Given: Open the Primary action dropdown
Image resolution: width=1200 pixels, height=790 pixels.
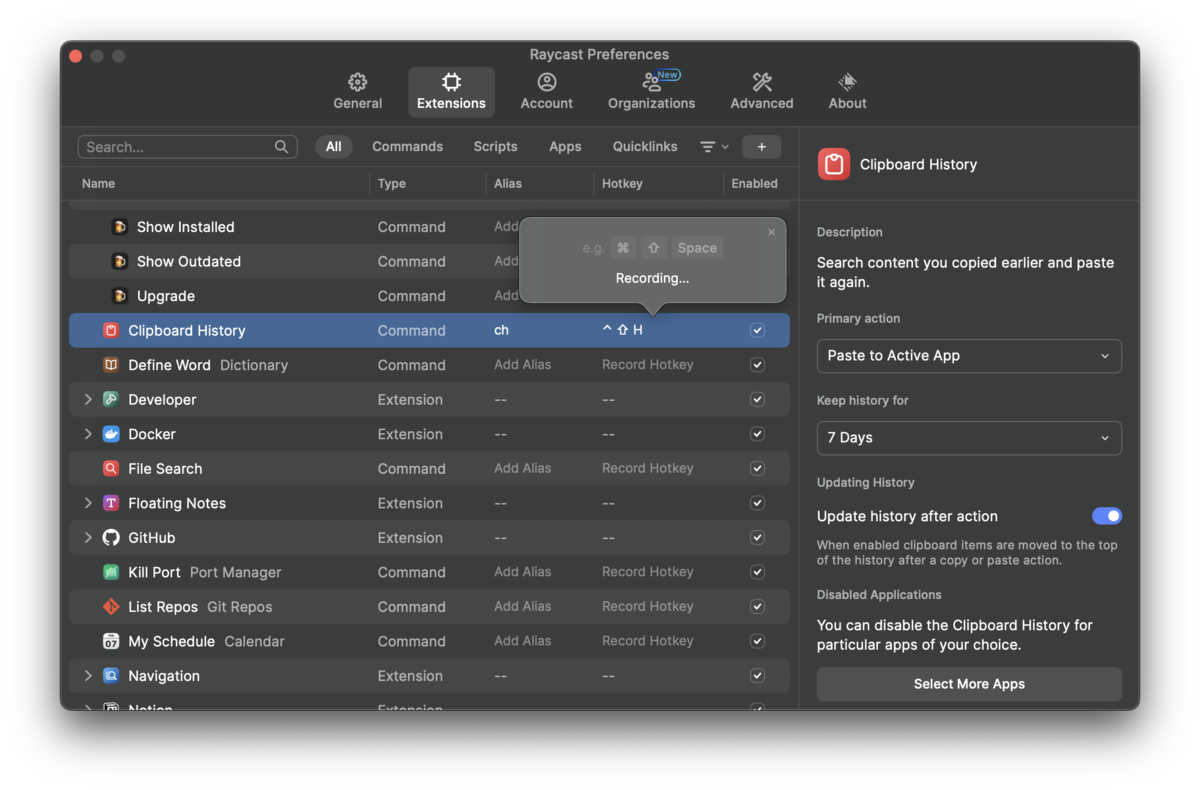Looking at the screenshot, I should [x=969, y=356].
